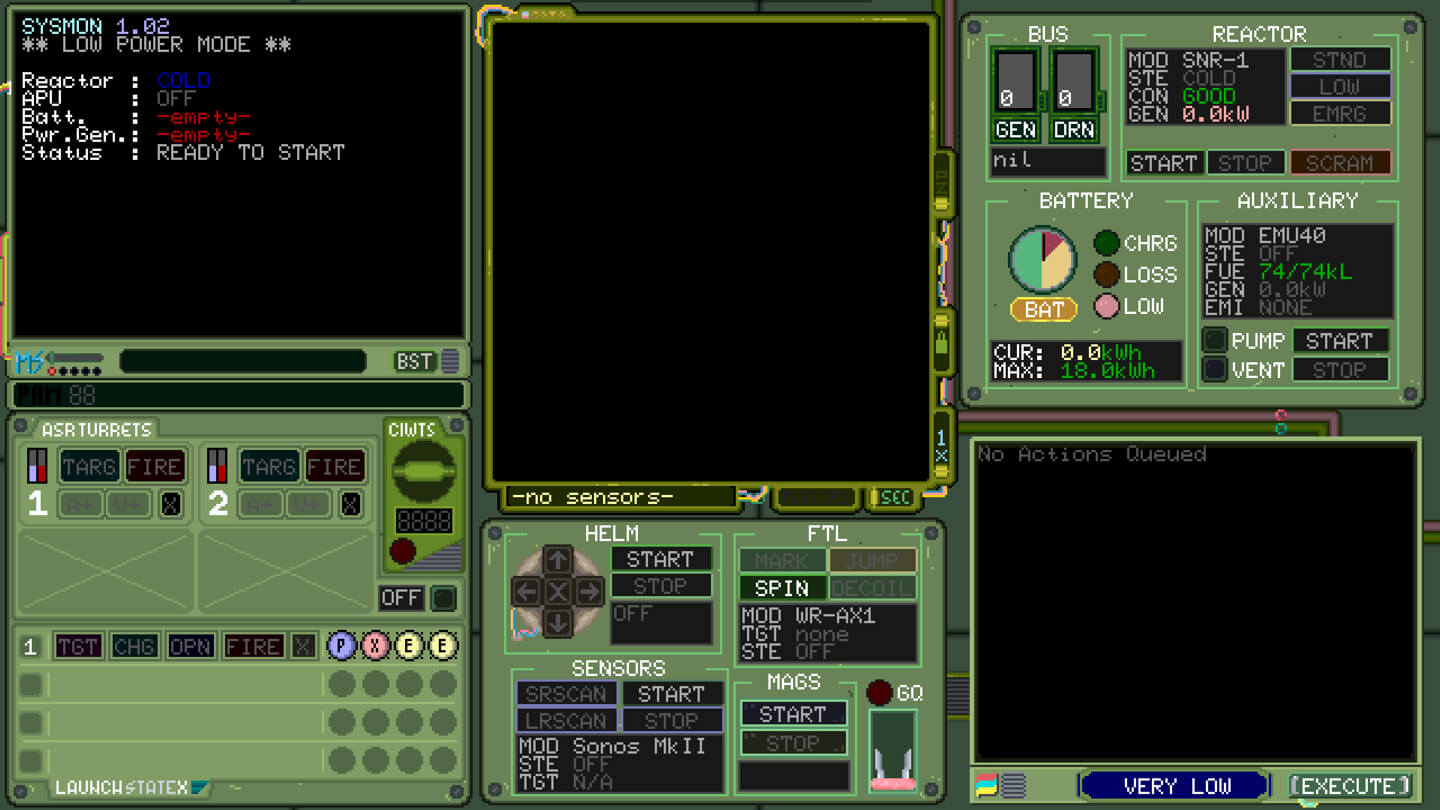Toggle the auxiliary PUMP indicator
Image resolution: width=1440 pixels, height=810 pixels.
point(1214,341)
